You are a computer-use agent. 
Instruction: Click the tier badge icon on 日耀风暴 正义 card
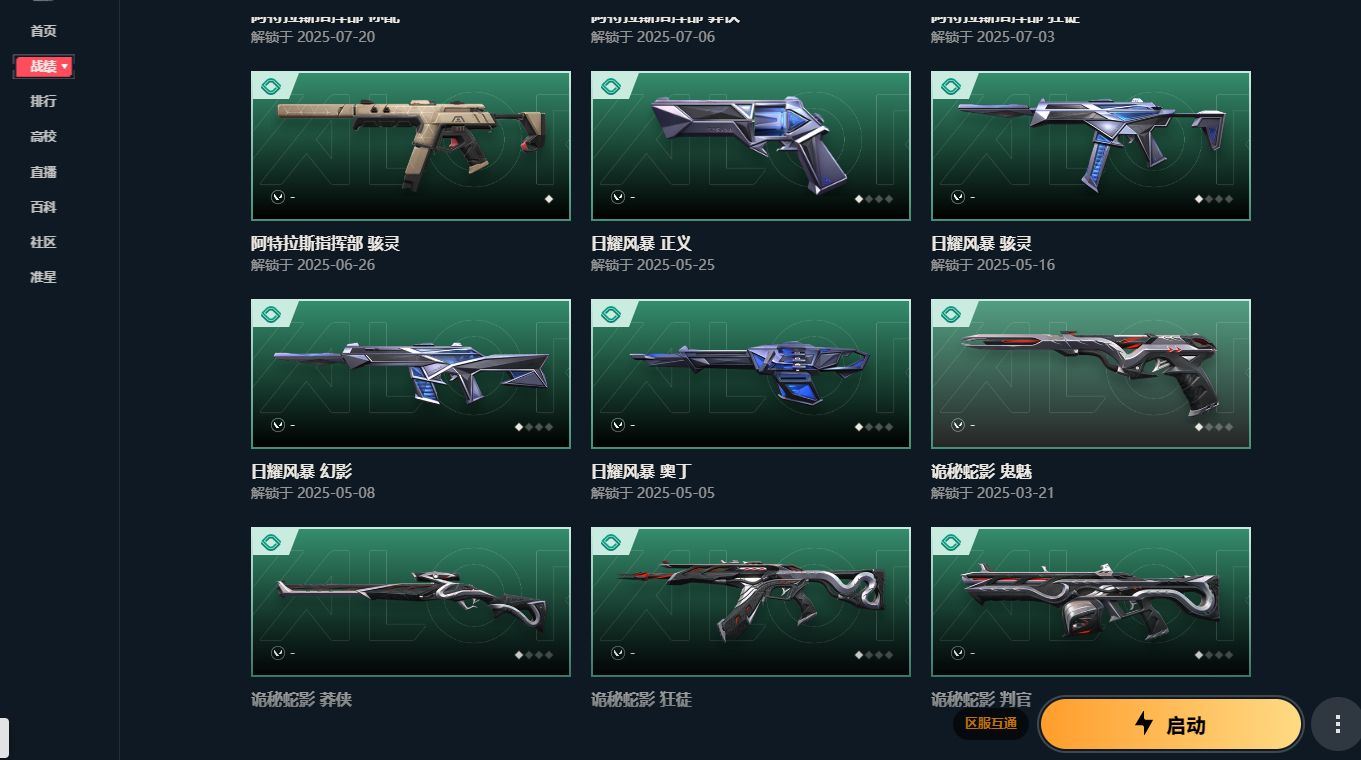pos(610,87)
